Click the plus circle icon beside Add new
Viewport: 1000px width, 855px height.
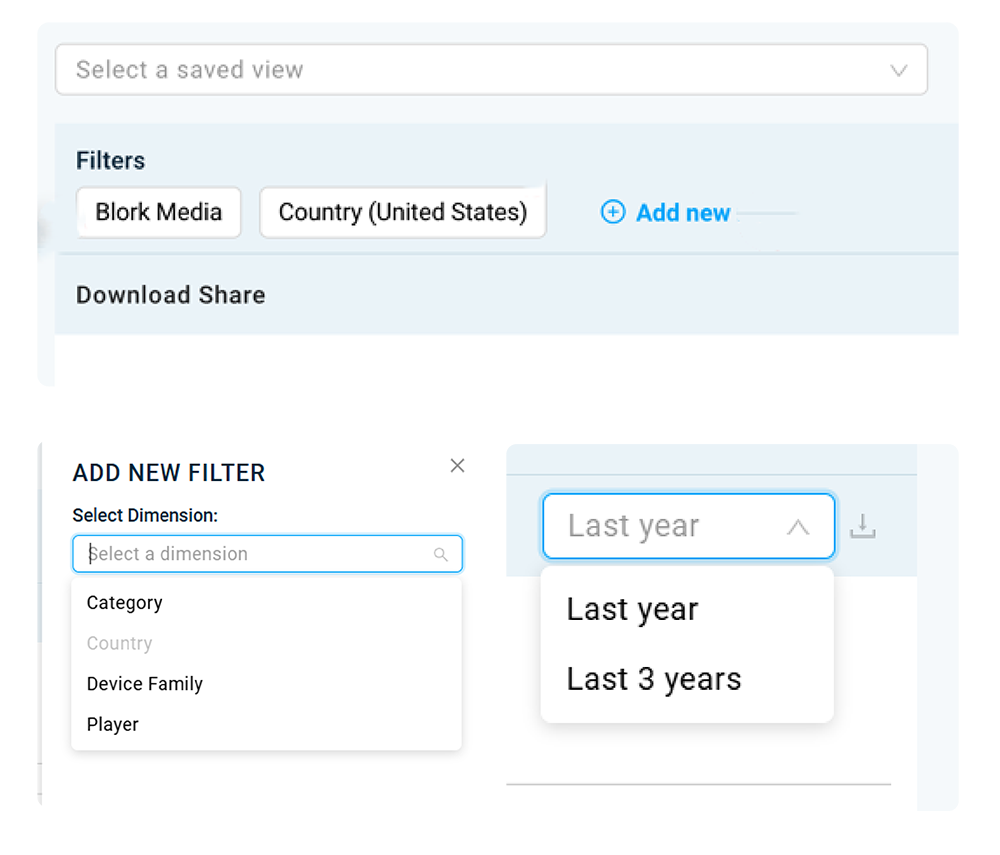(x=612, y=212)
